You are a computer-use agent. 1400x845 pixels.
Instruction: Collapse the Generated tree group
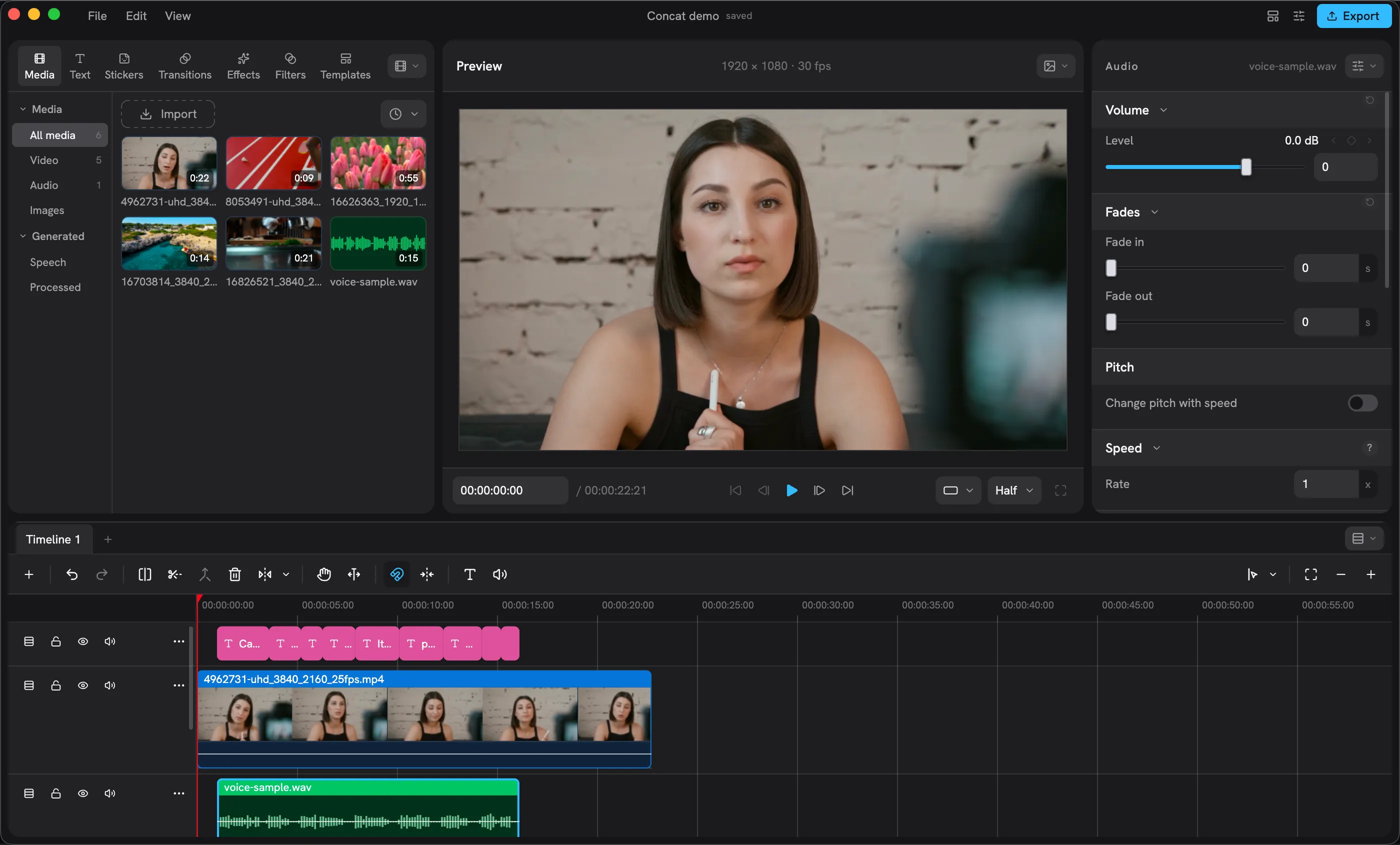(x=22, y=236)
